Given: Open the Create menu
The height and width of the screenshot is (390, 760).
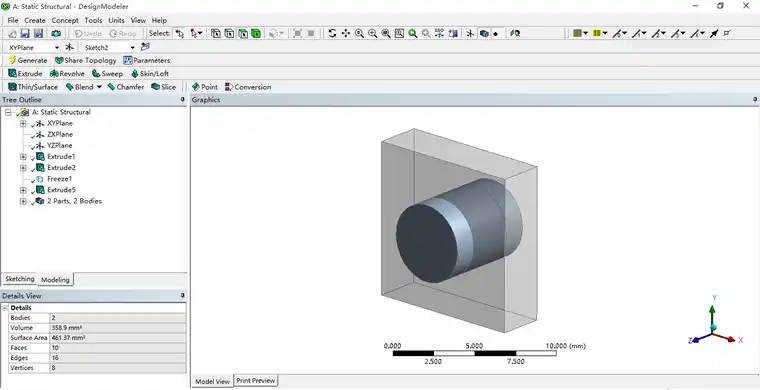Looking at the screenshot, I should [35, 20].
